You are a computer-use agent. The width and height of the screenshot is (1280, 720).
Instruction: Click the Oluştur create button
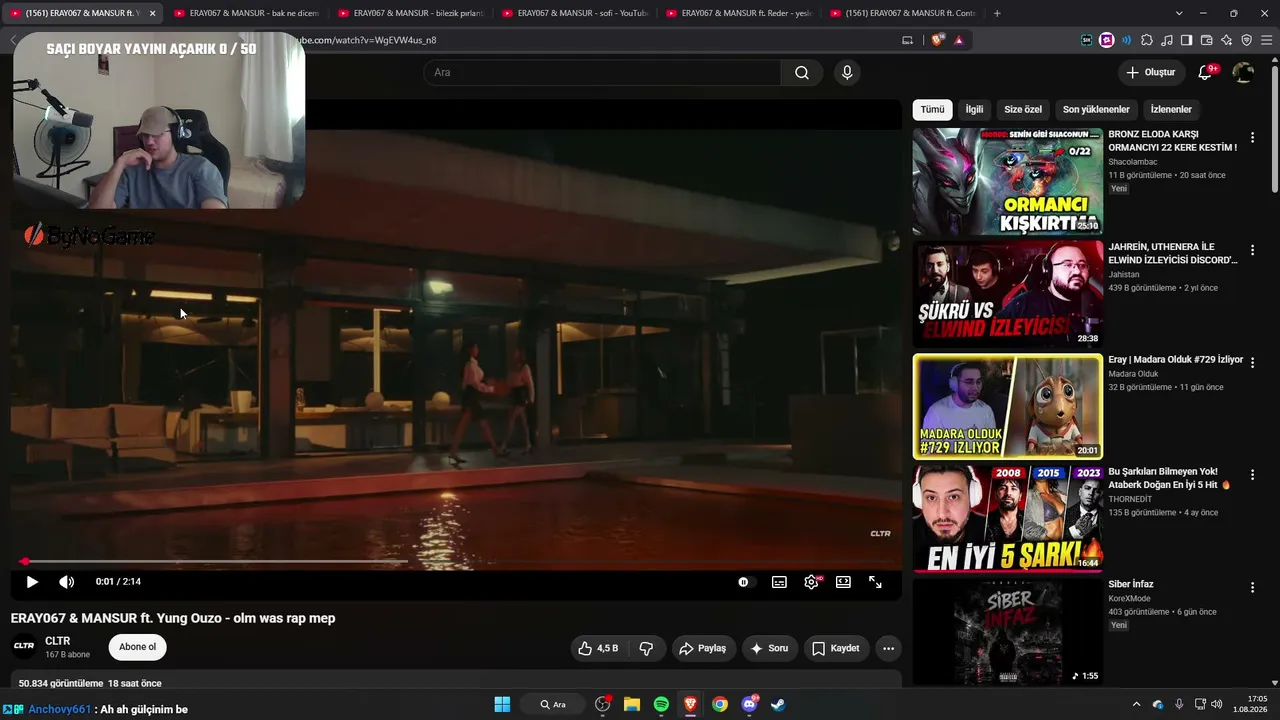[x=1151, y=72]
